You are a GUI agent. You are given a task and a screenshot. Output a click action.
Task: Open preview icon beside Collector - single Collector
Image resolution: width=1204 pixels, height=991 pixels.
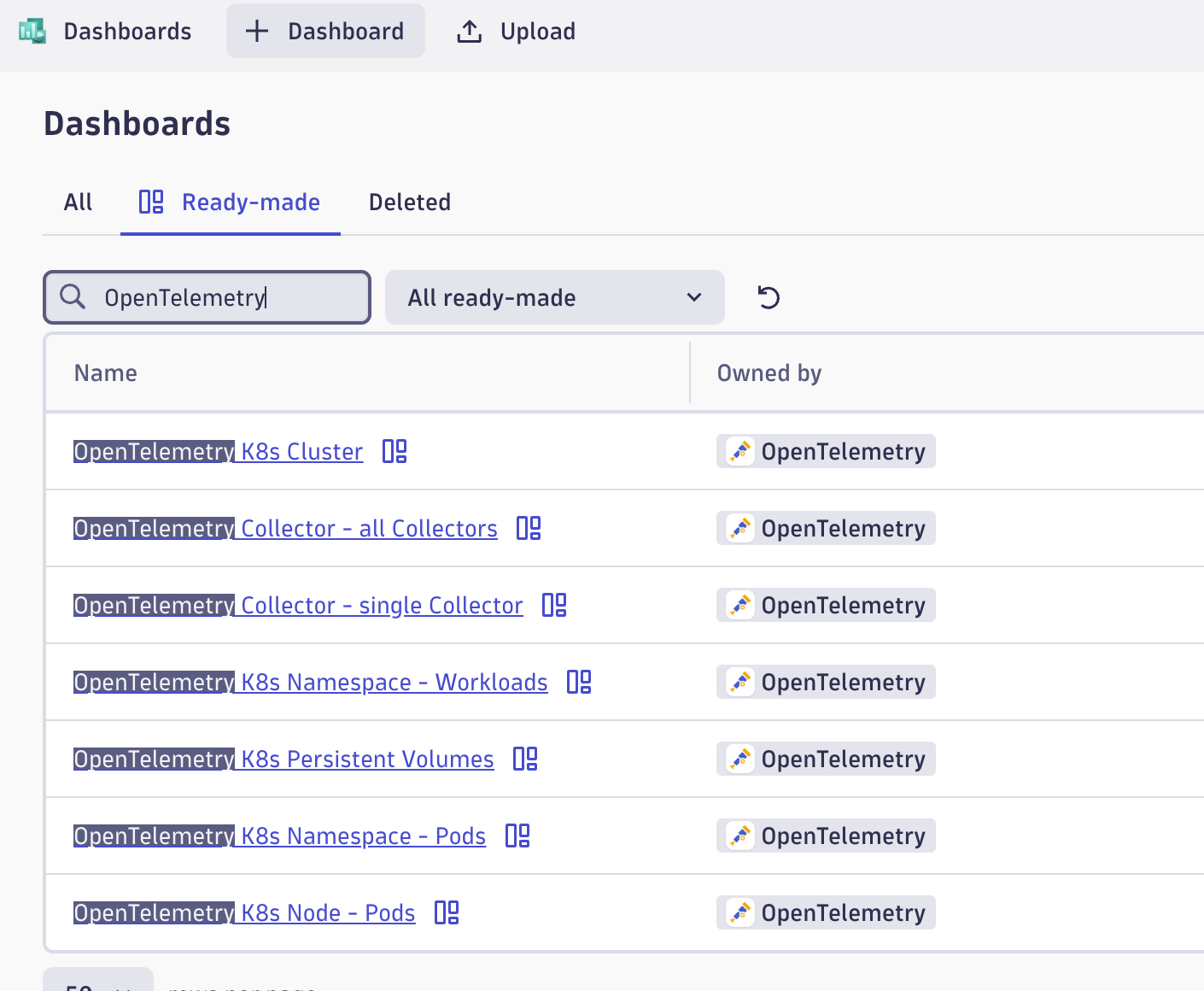[x=555, y=605]
